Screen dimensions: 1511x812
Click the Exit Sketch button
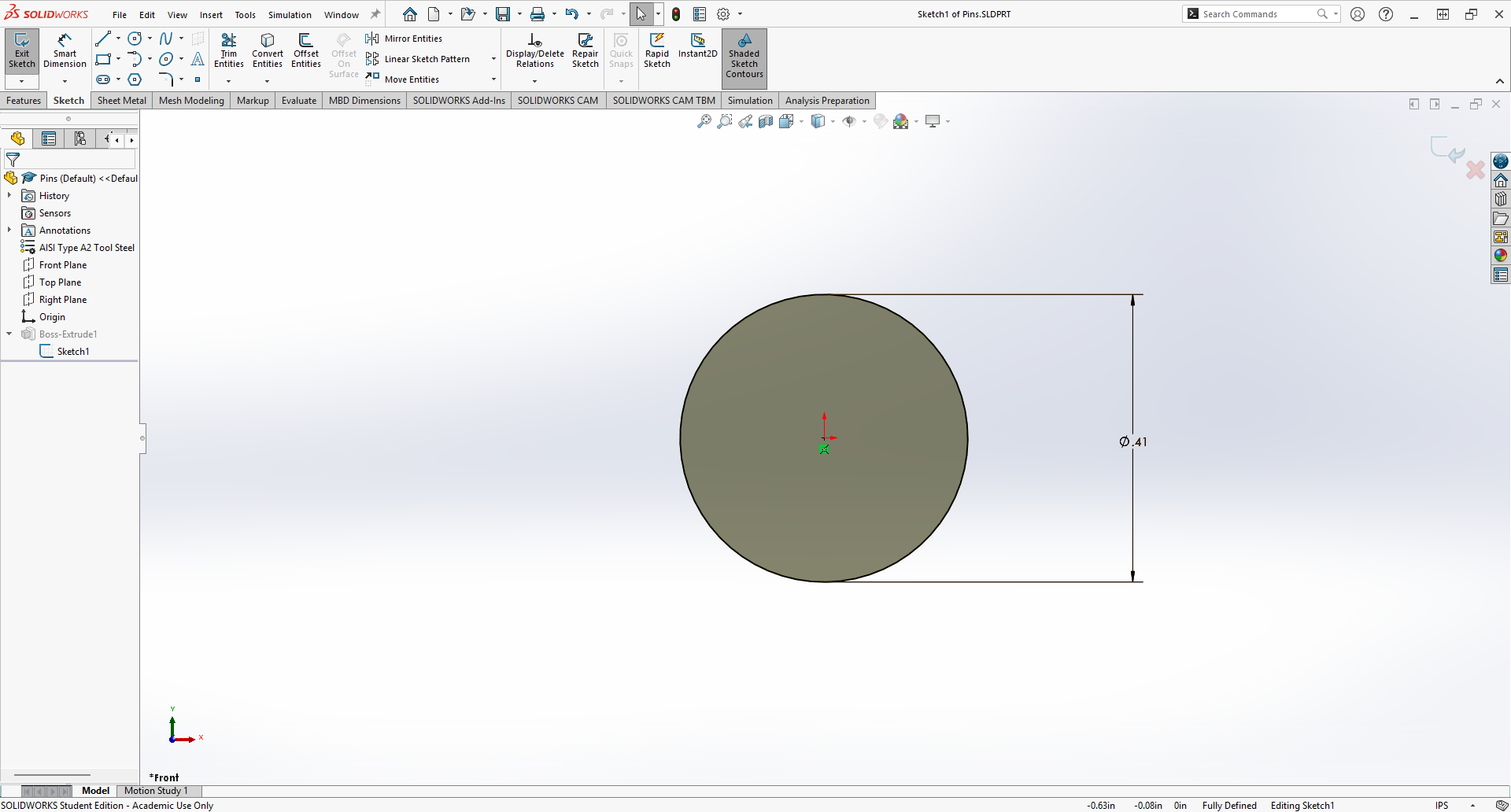pos(22,52)
